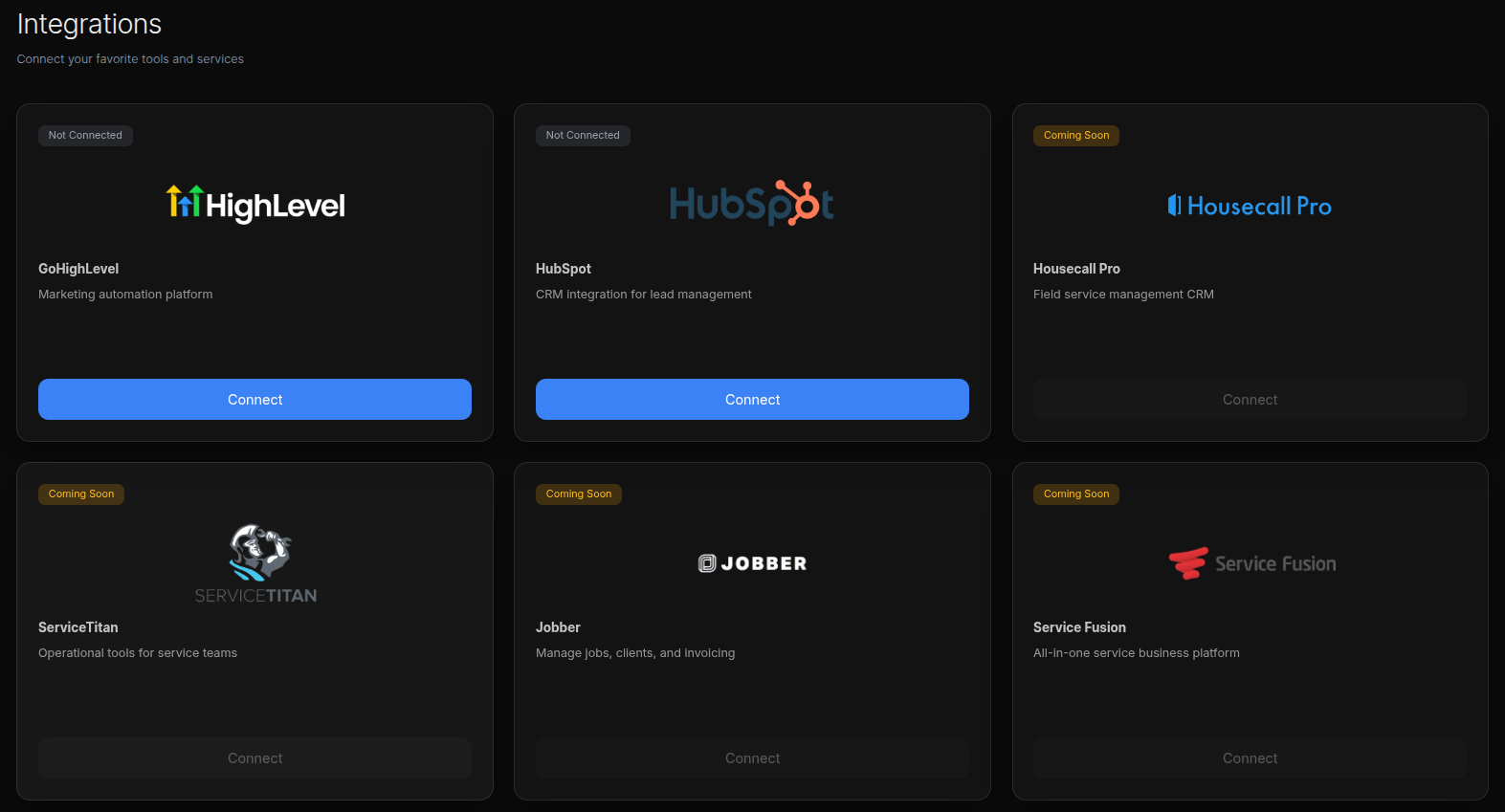Click the Not Connected badge on GoHighLevel
Image resolution: width=1505 pixels, height=812 pixels.
tap(85, 135)
